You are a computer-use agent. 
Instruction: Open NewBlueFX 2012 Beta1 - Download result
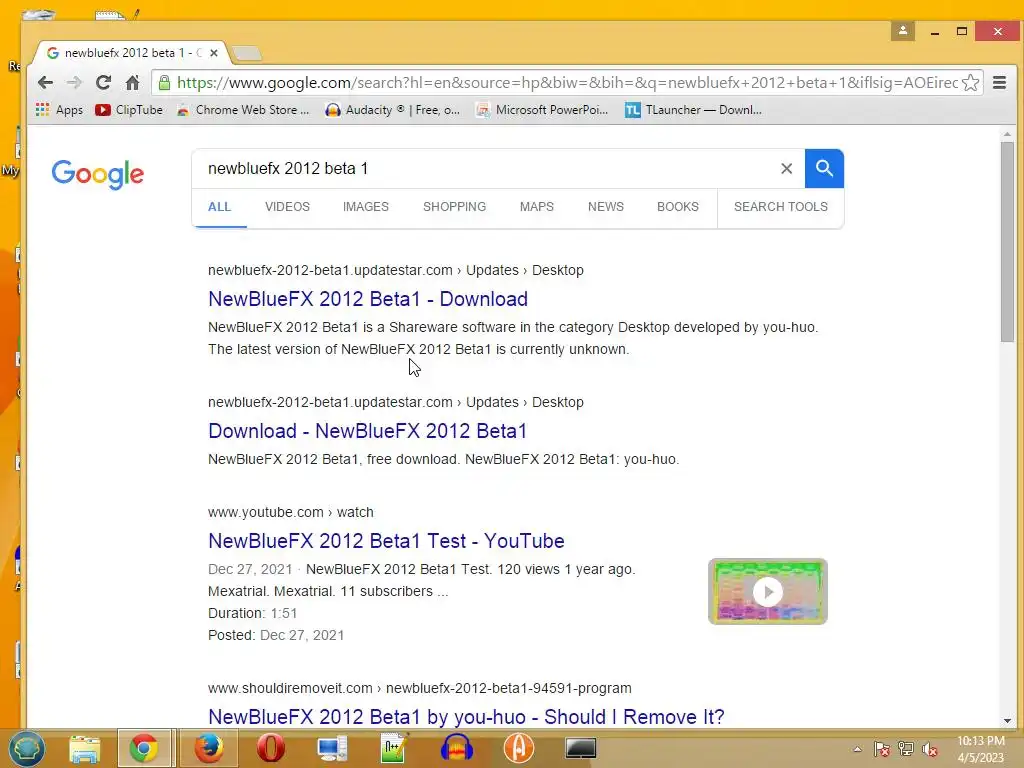click(x=368, y=299)
